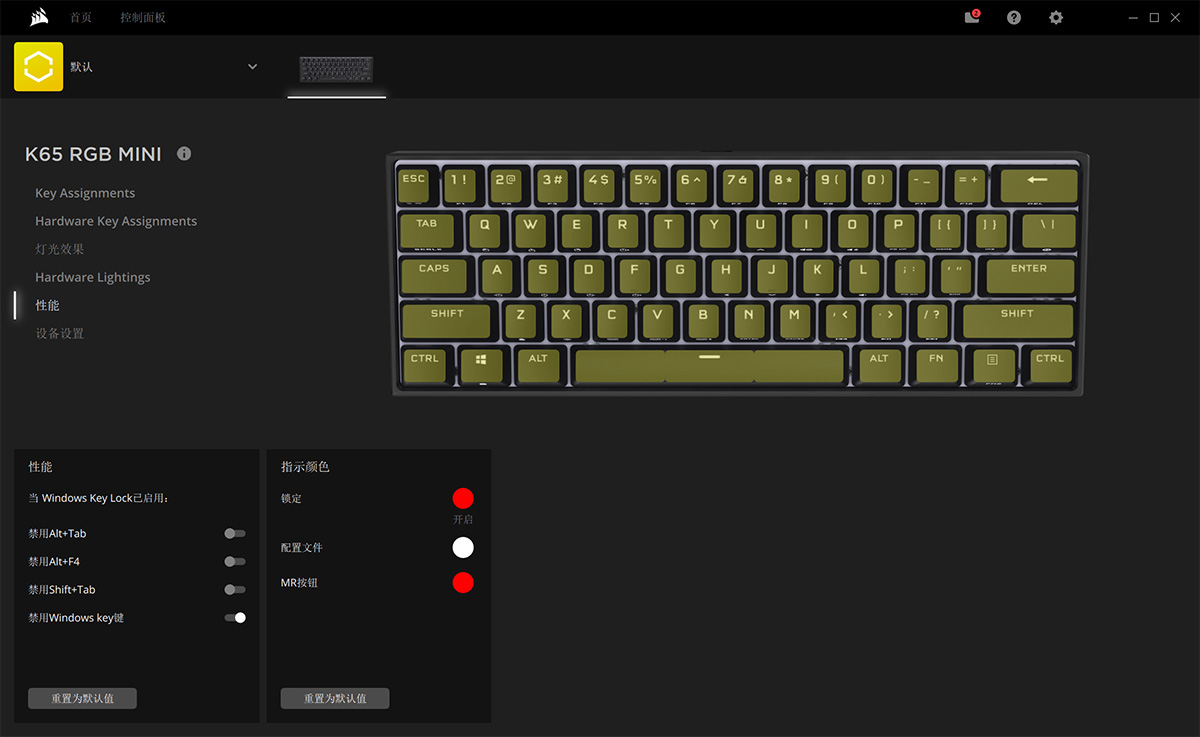Click the backspace arrow key on keyboard

pyautogui.click(x=1039, y=185)
